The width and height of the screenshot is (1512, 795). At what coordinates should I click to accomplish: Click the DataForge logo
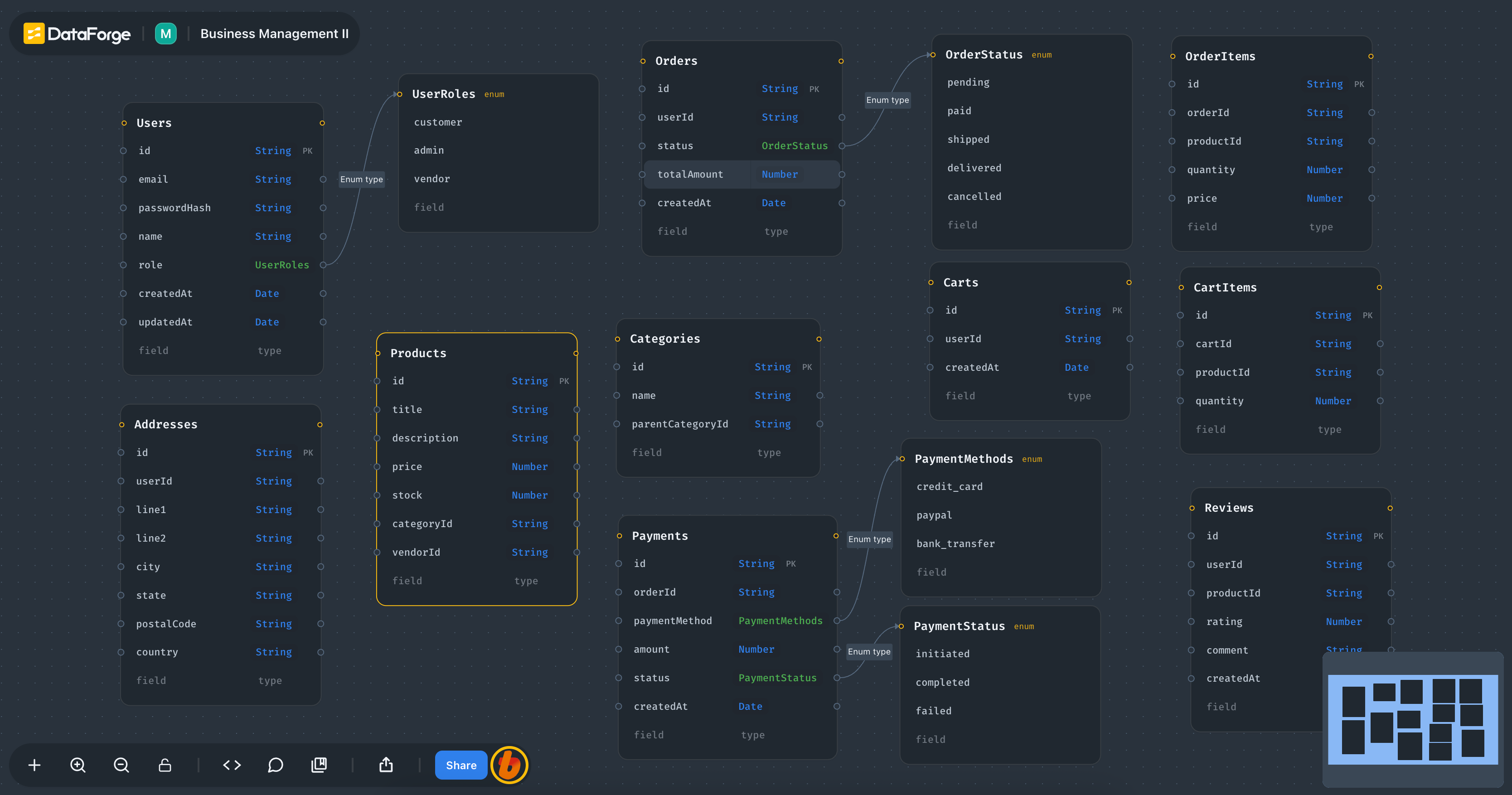click(x=77, y=34)
